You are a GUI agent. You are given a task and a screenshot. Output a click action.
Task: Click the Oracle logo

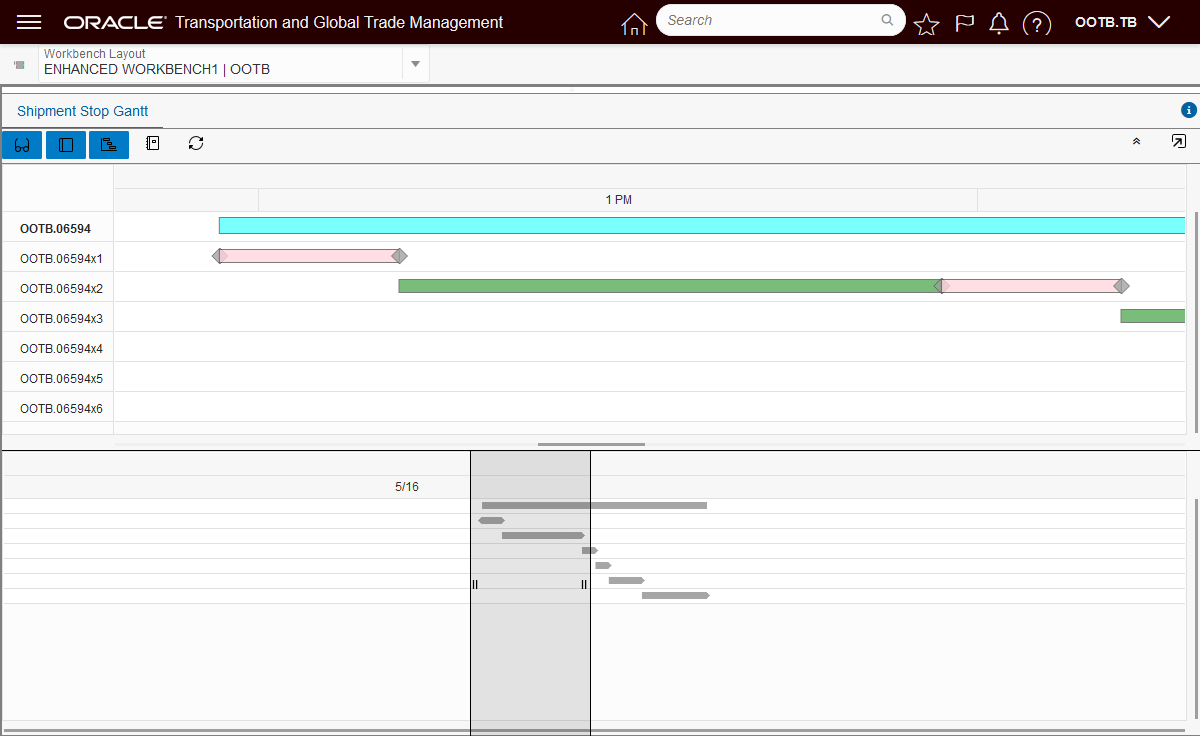click(x=114, y=22)
